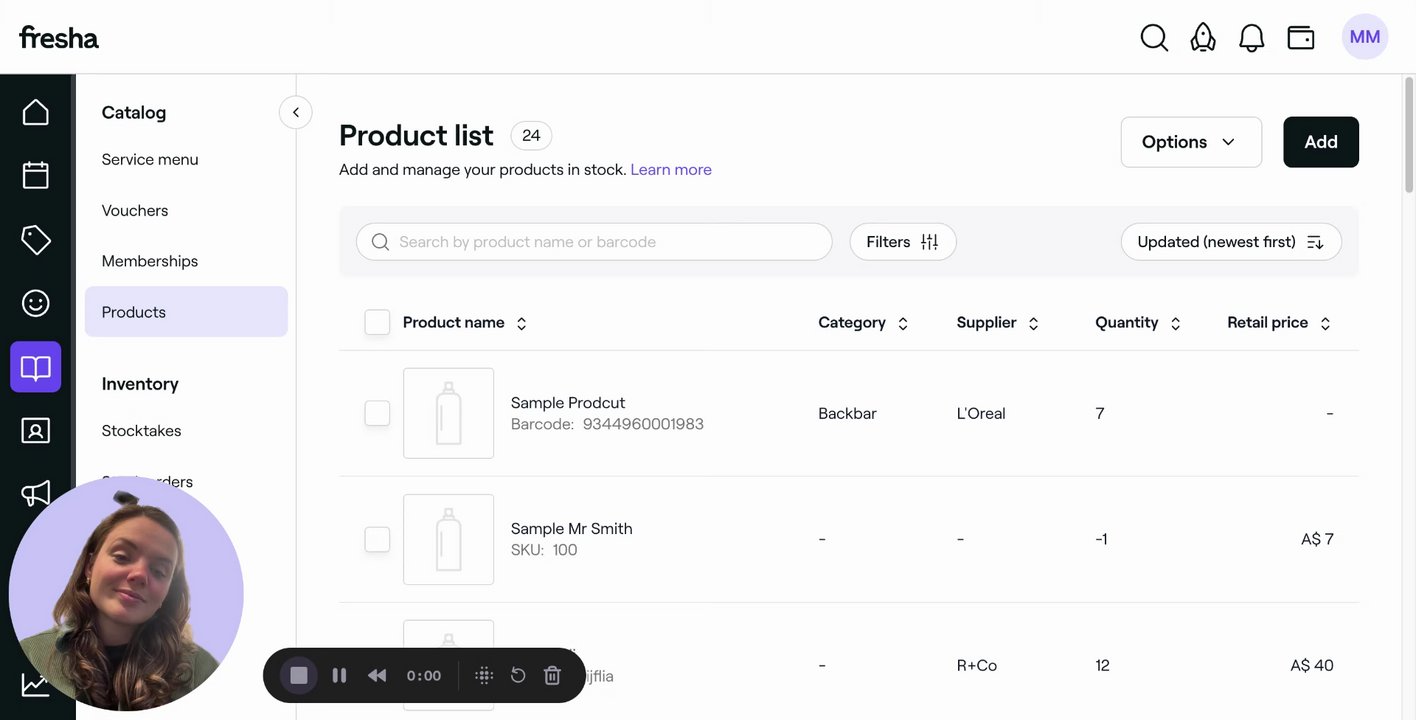This screenshot has height=720, width=1416.
Task: Open Sales tag icon in sidebar
Action: pos(36,239)
